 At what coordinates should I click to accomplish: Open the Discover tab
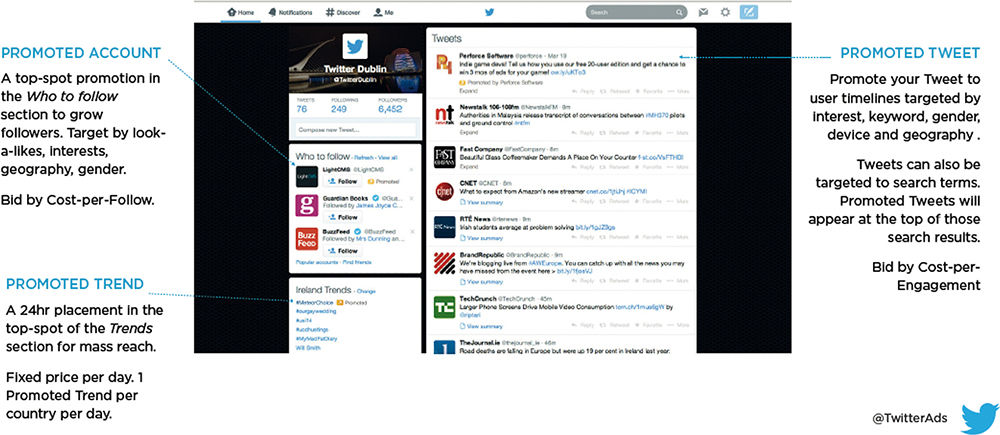pyautogui.click(x=342, y=12)
